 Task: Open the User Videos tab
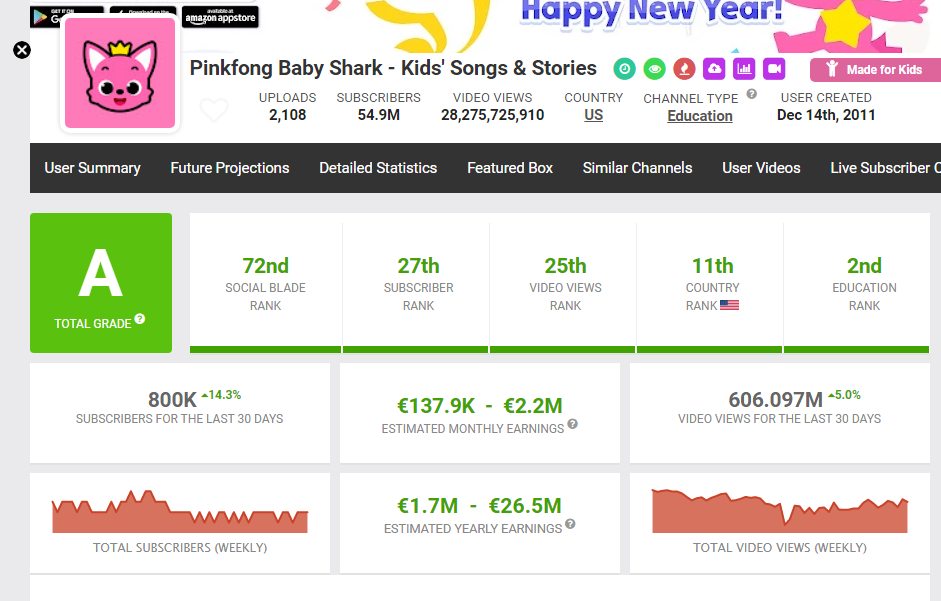(761, 168)
